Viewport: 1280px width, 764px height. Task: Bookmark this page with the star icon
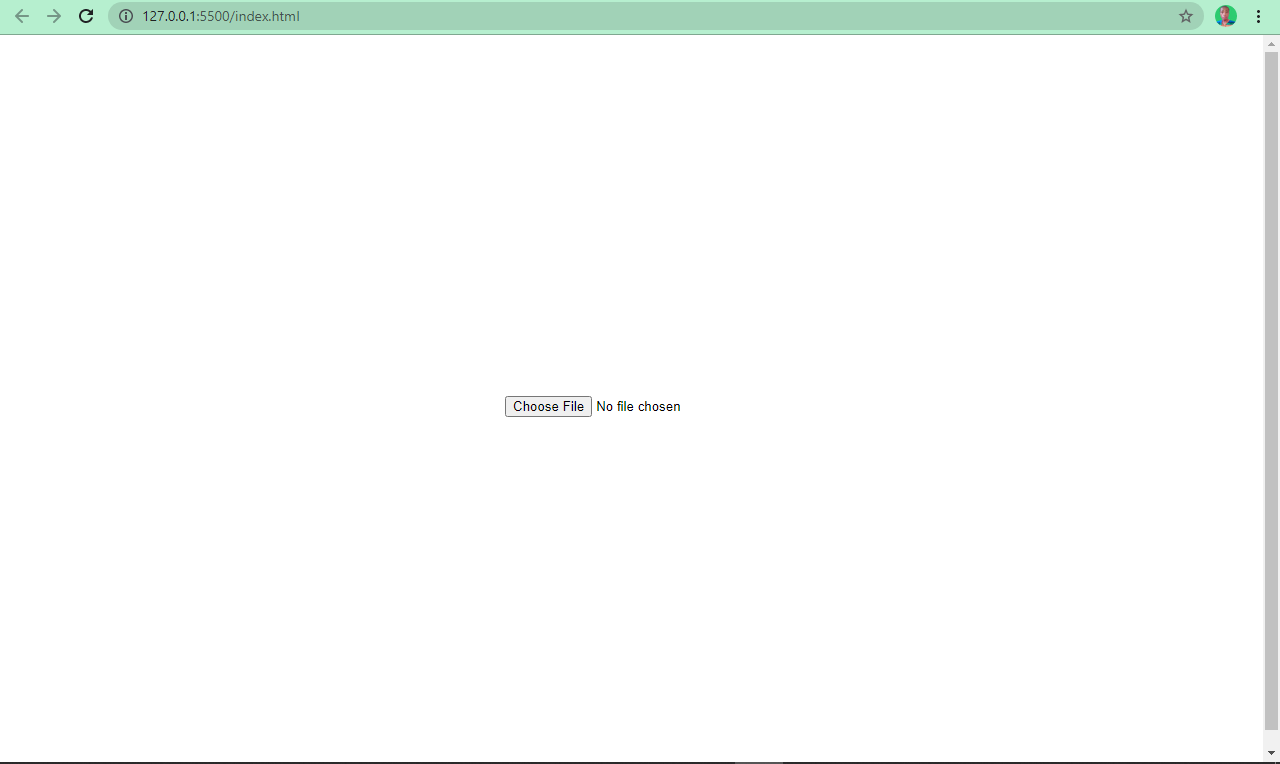[x=1186, y=16]
